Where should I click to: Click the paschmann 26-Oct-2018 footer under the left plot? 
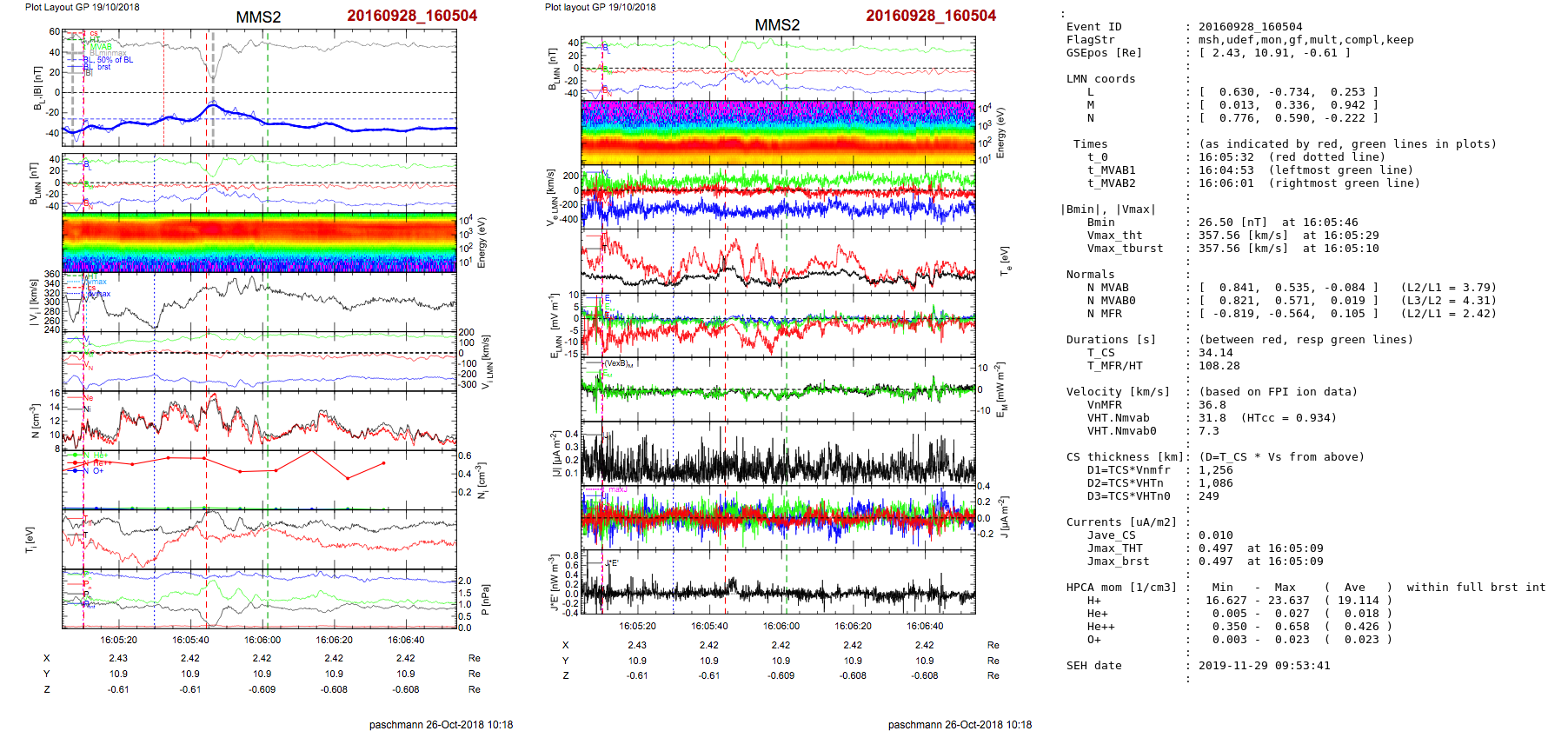441,725
